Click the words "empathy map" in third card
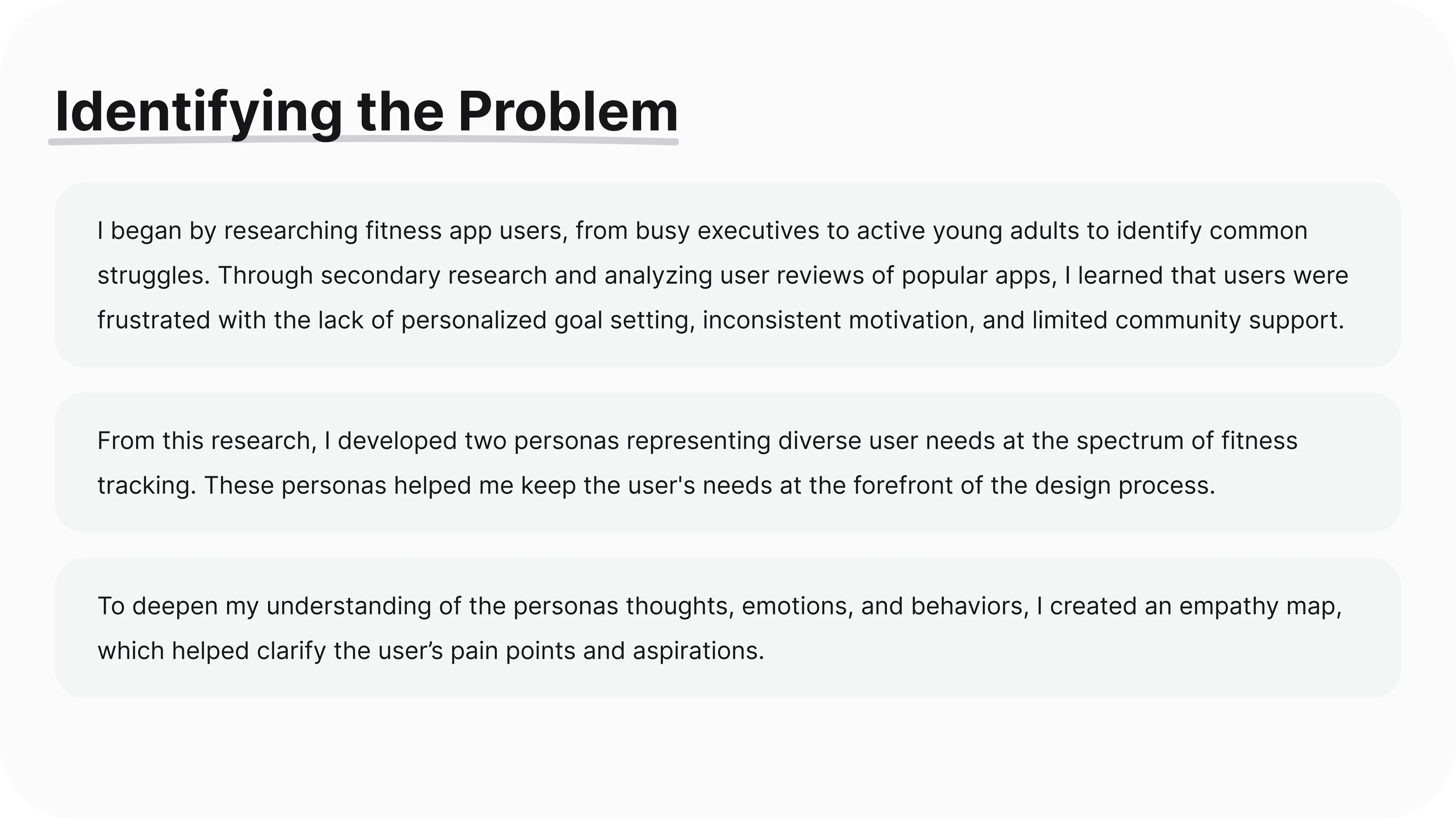This screenshot has width=1456, height=819. tap(1260, 607)
